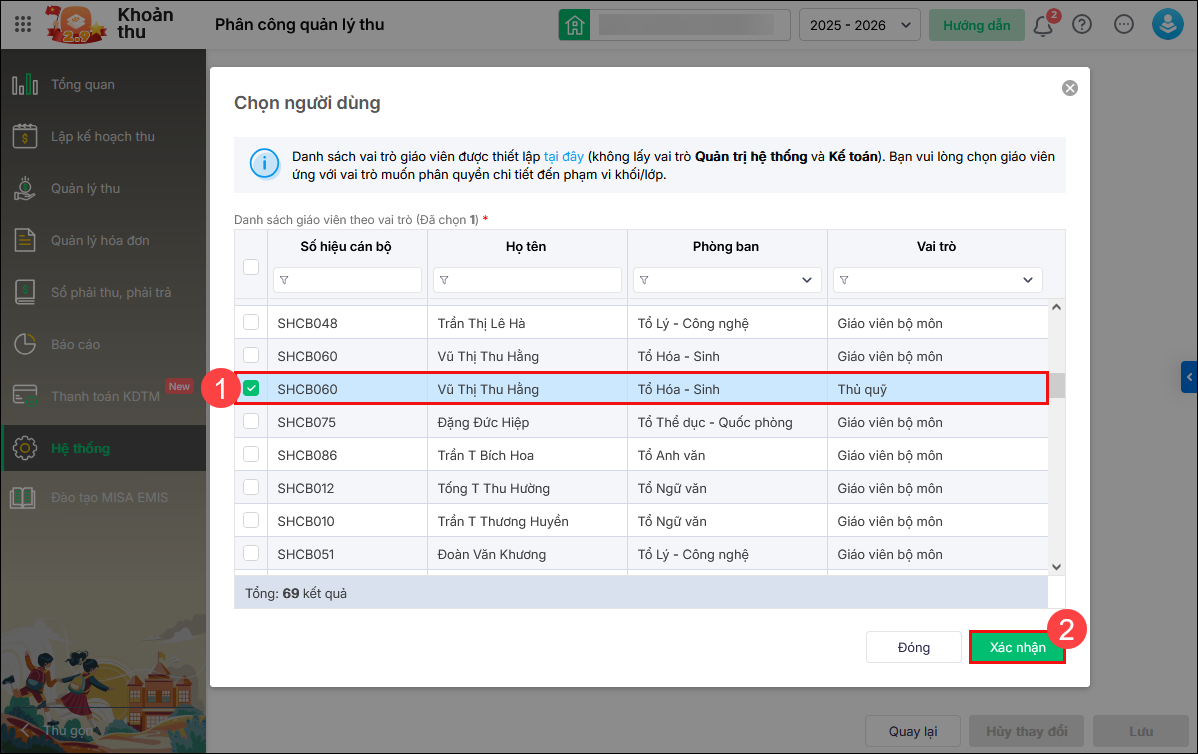Check the row for Đặng Đức Hiệp
1198x754 pixels.
click(x=251, y=421)
